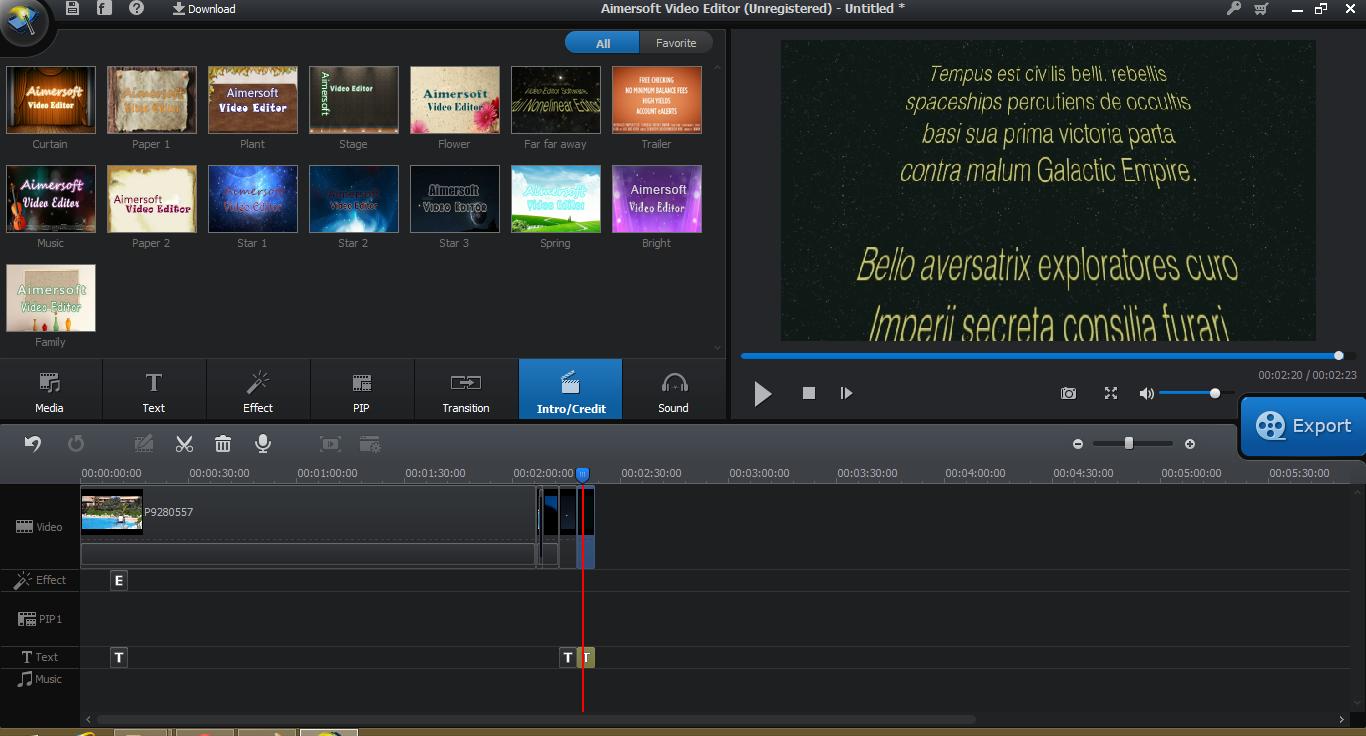Select the E marker on Effect track
Screen dimensions: 1366x736
tap(119, 580)
